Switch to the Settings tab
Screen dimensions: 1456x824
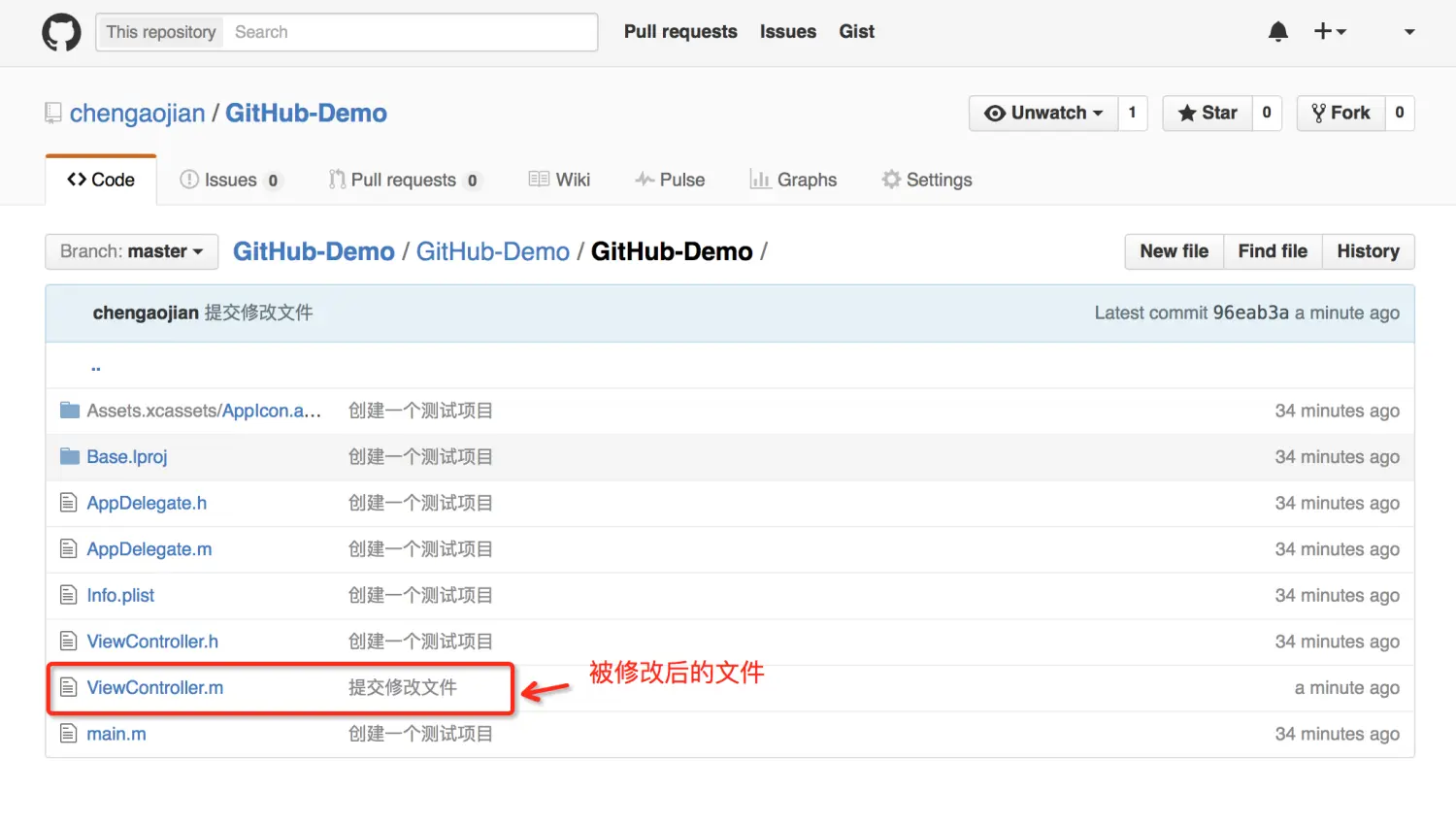point(927,180)
